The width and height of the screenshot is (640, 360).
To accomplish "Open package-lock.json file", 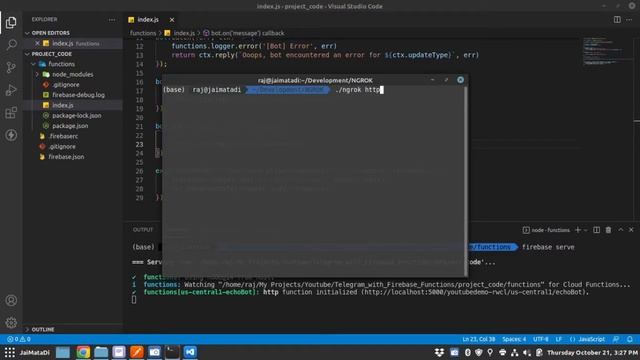I will pyautogui.click(x=76, y=116).
